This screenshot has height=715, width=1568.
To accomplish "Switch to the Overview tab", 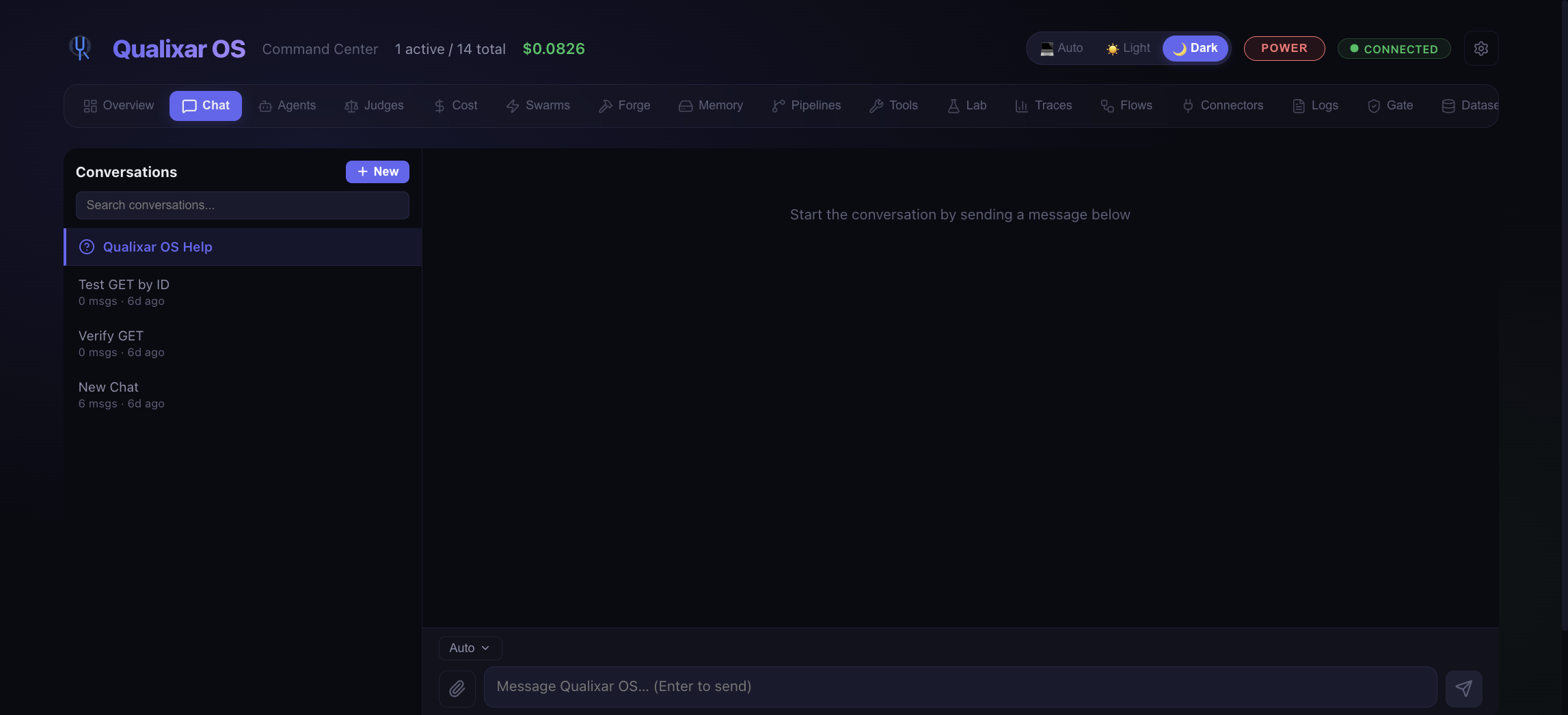I will click(118, 106).
